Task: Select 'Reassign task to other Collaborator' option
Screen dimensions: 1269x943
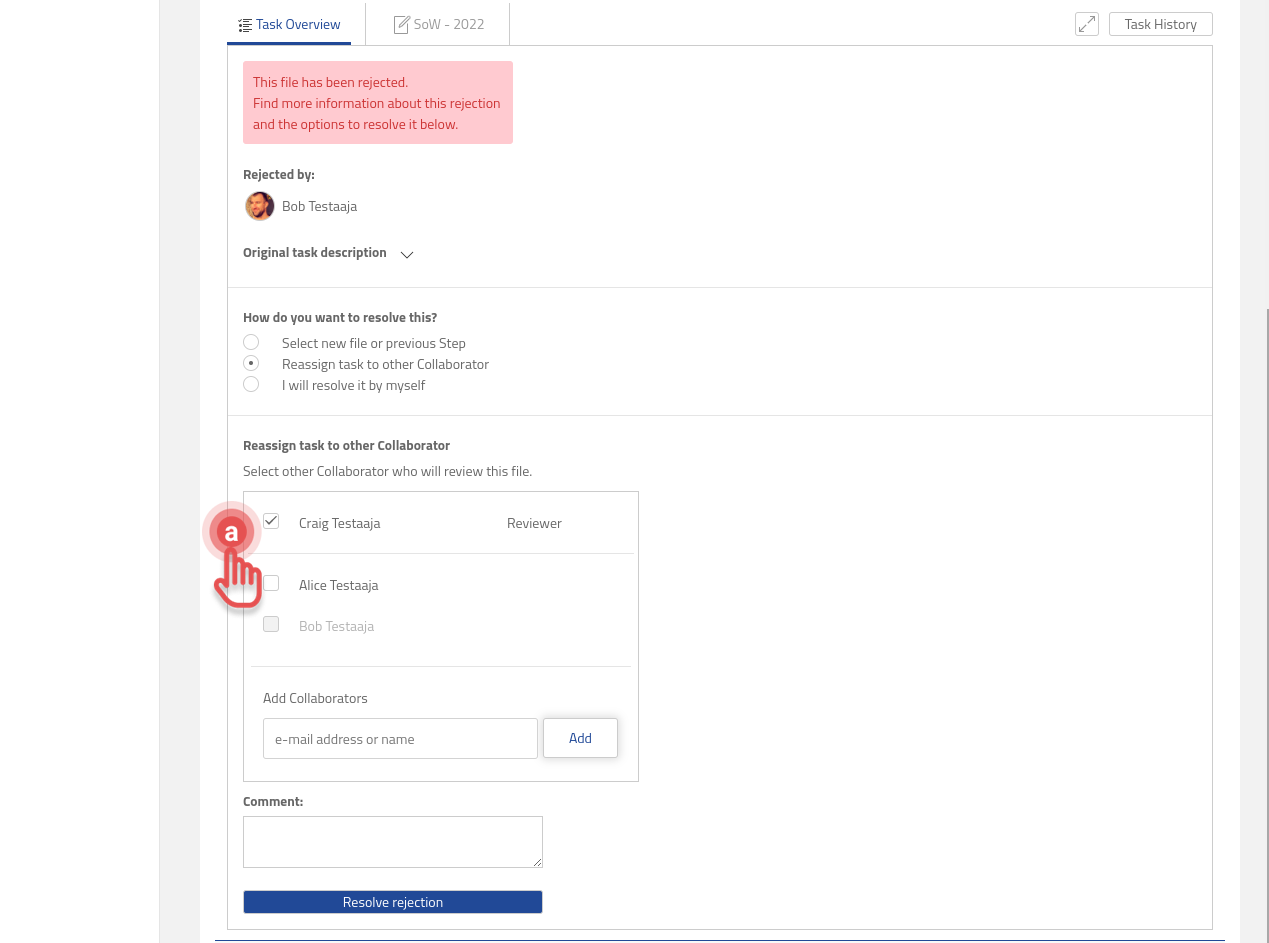Action: coord(251,362)
